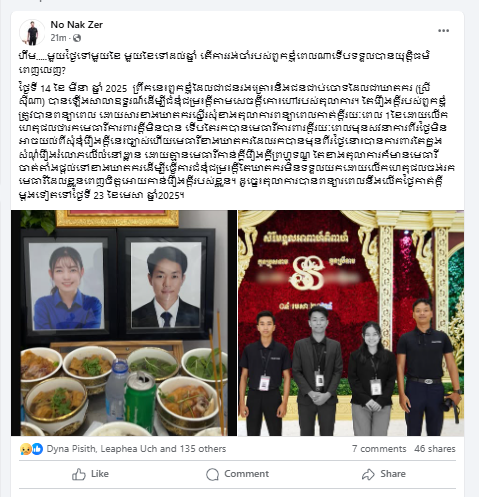Viewport: 479px width, 497px height.
Task: Open the No Nak Zer profile name
Action: tap(76, 25)
